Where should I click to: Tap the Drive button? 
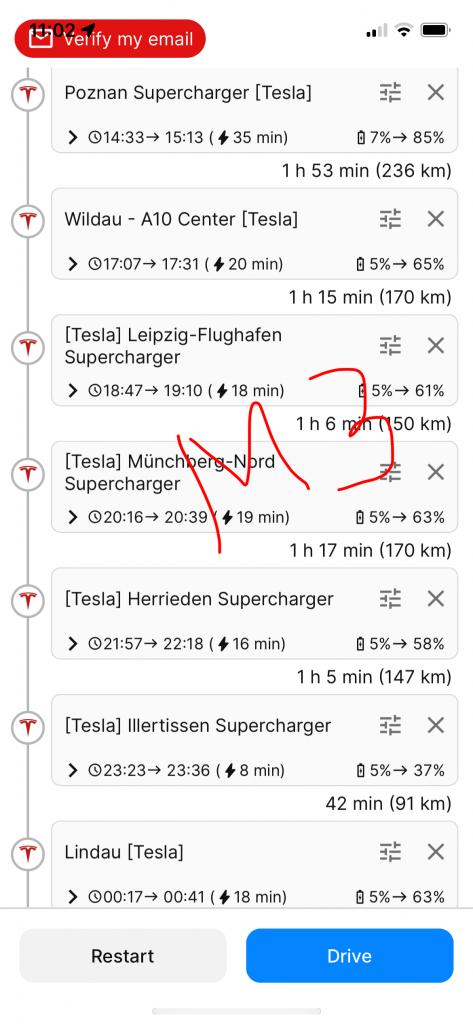[x=350, y=956]
